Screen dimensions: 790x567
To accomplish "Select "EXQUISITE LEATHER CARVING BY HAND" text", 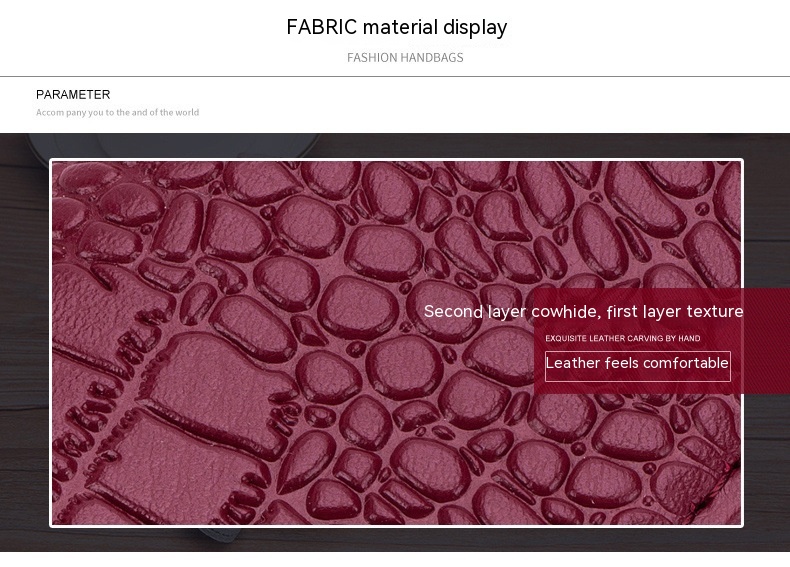I will click(622, 339).
